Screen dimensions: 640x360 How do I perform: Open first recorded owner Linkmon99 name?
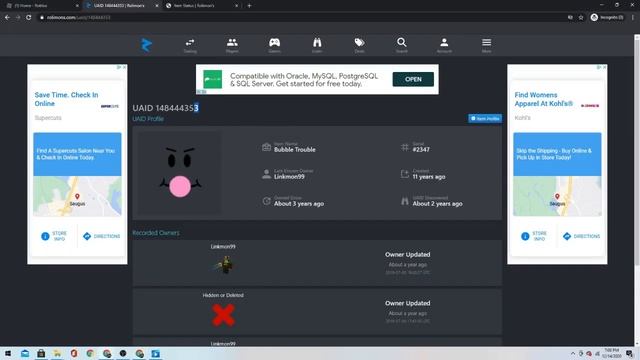click(223, 247)
